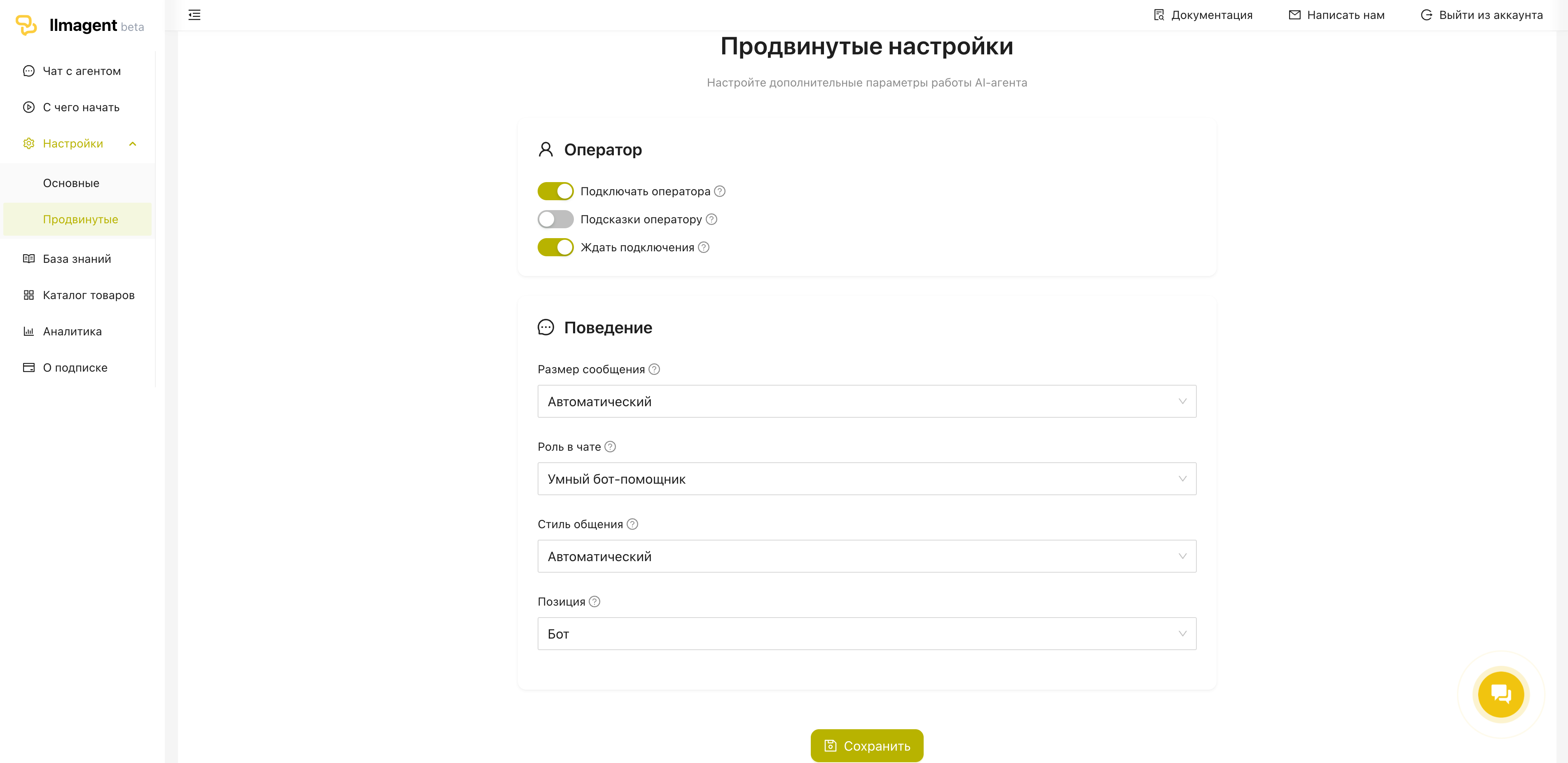Click the sidebar collapse icon
The width and height of the screenshot is (1568, 763).
(194, 14)
